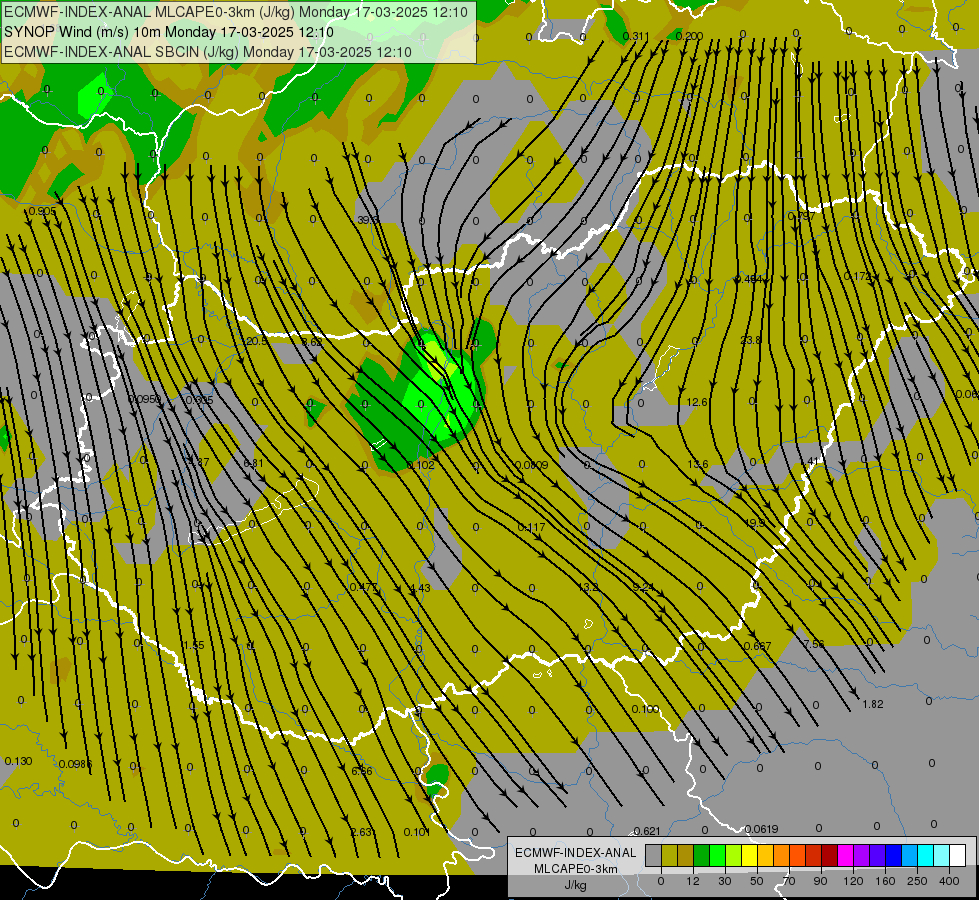The image size is (979, 900).
Task: Click the map value 9.24
Action: point(643,587)
